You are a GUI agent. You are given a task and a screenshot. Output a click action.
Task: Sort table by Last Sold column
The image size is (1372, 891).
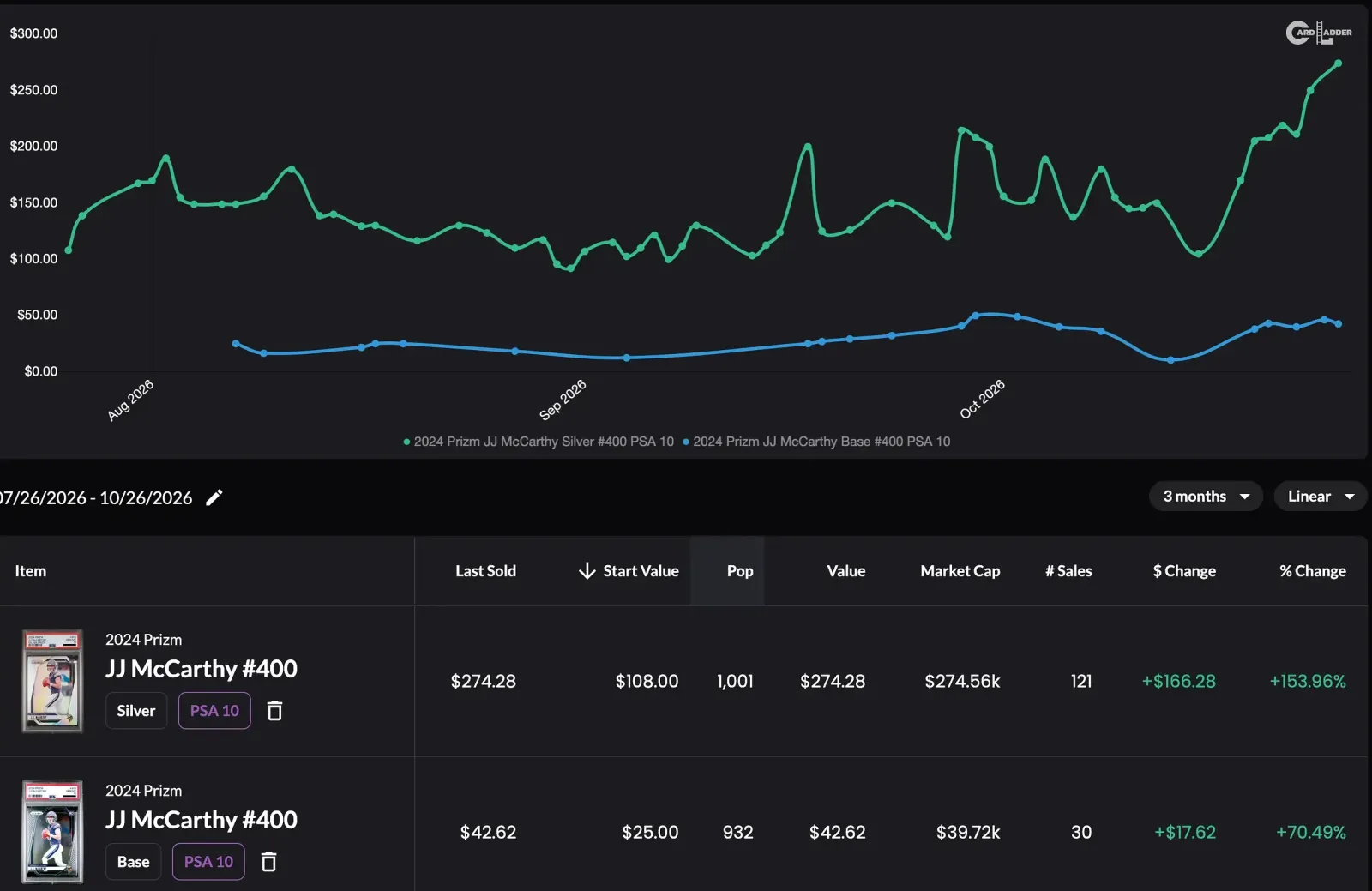(485, 571)
